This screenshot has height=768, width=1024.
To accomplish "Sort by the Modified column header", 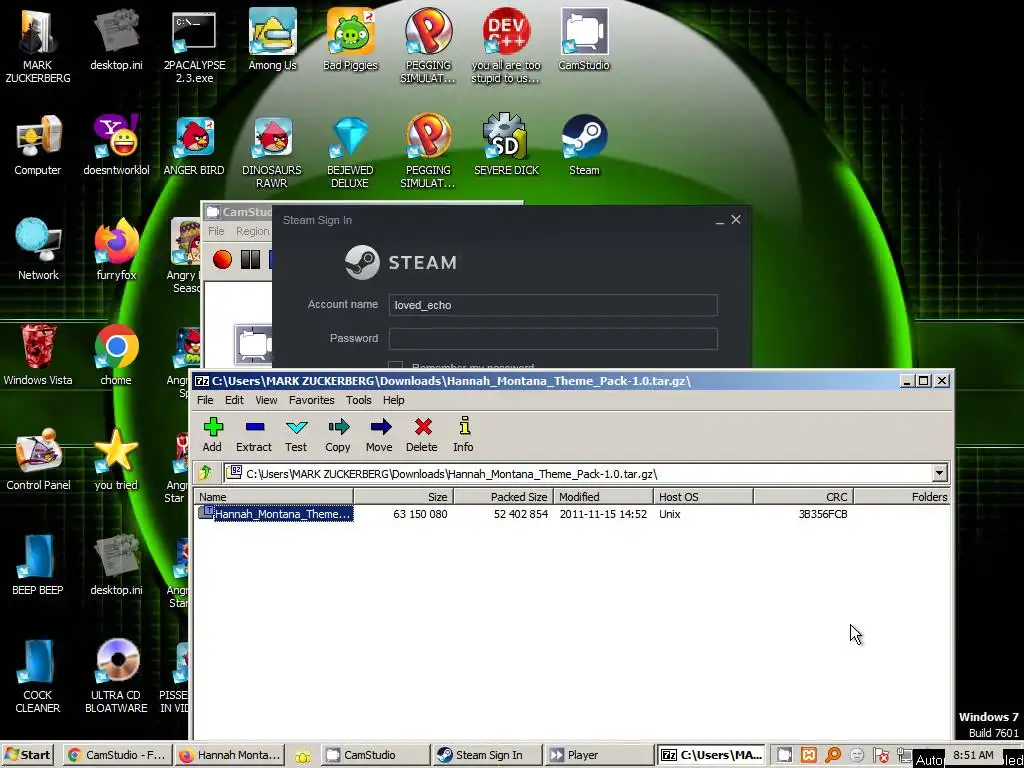I will (x=603, y=497).
